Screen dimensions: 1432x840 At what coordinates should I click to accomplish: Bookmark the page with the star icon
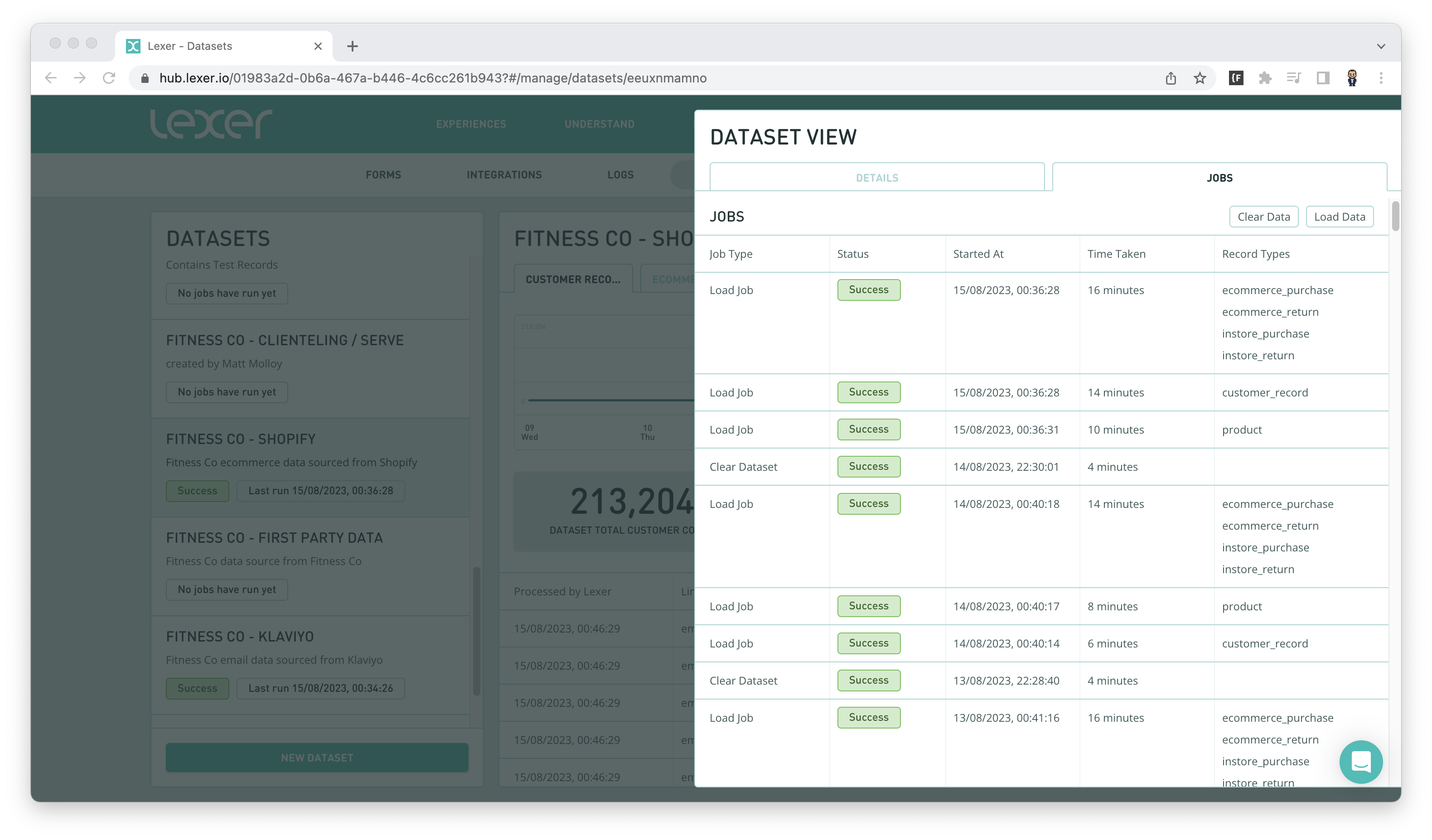coord(1199,78)
